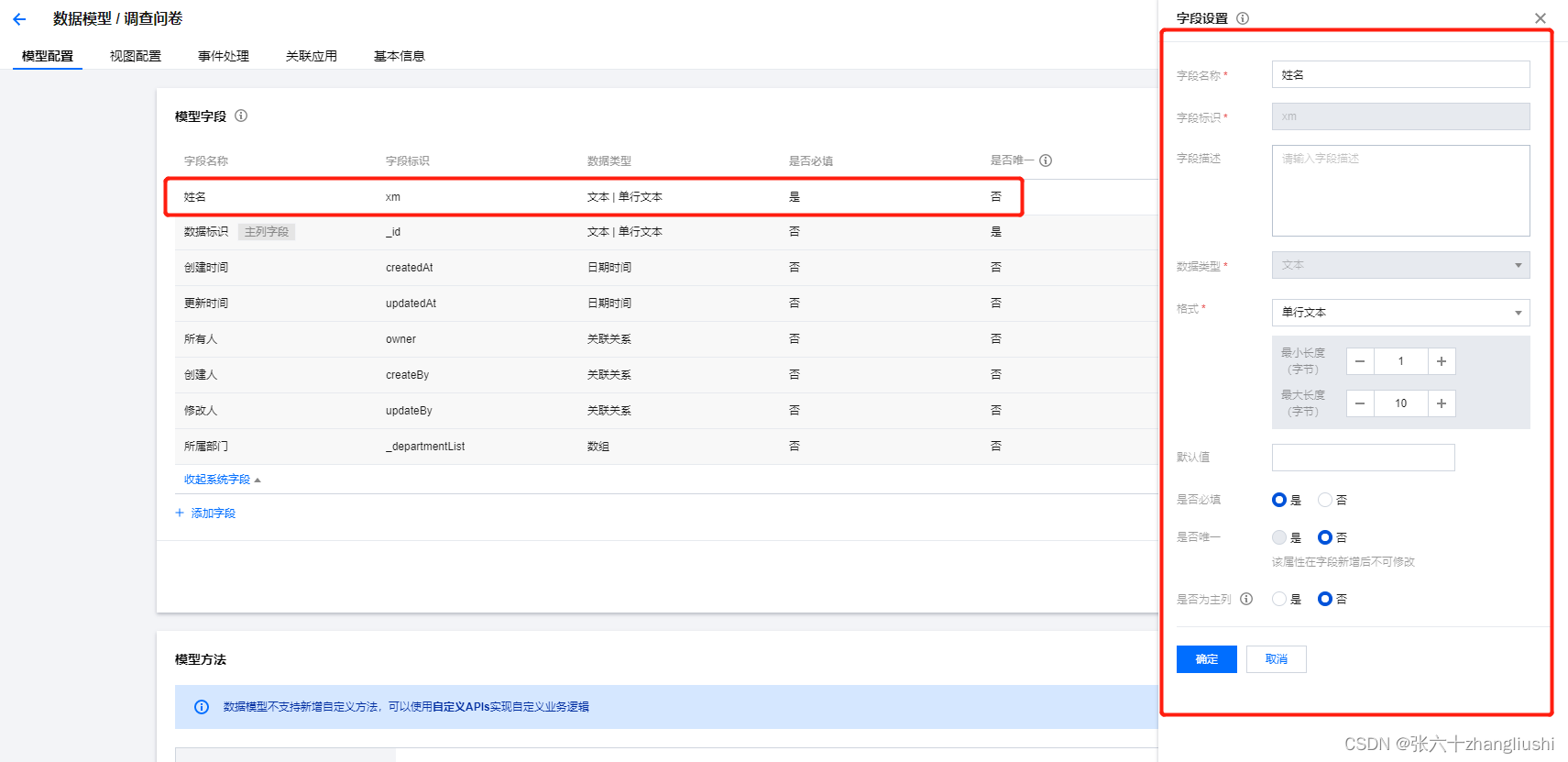
Task: Select the 创建人 field row
Action: click(666, 375)
